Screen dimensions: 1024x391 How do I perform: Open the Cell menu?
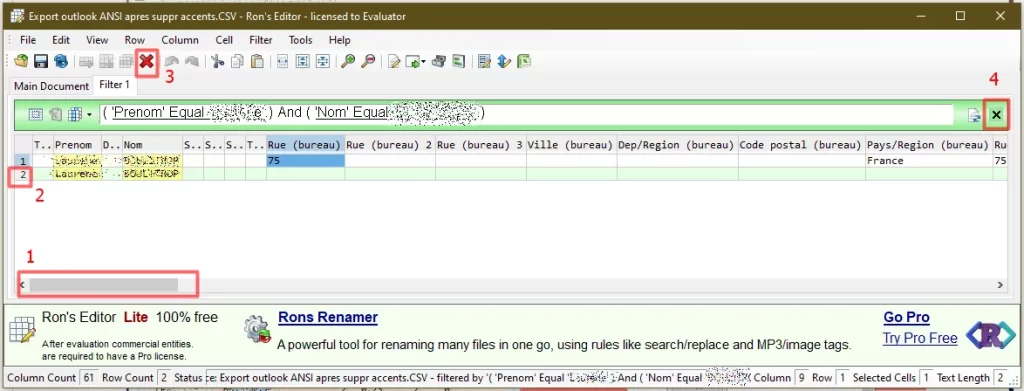[x=224, y=40]
